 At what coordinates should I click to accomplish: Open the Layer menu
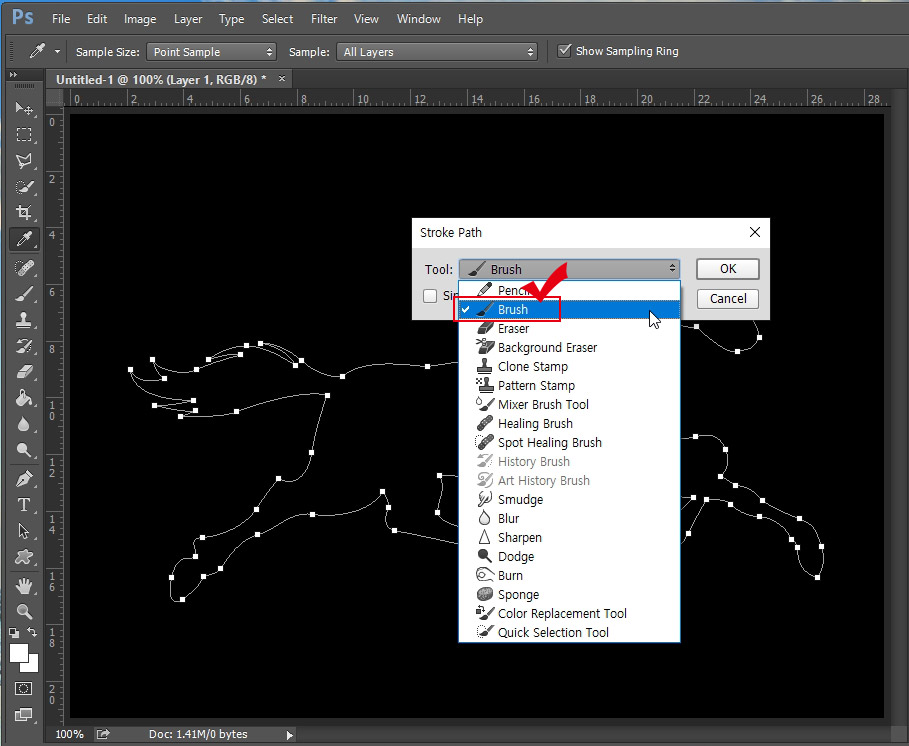pos(188,19)
